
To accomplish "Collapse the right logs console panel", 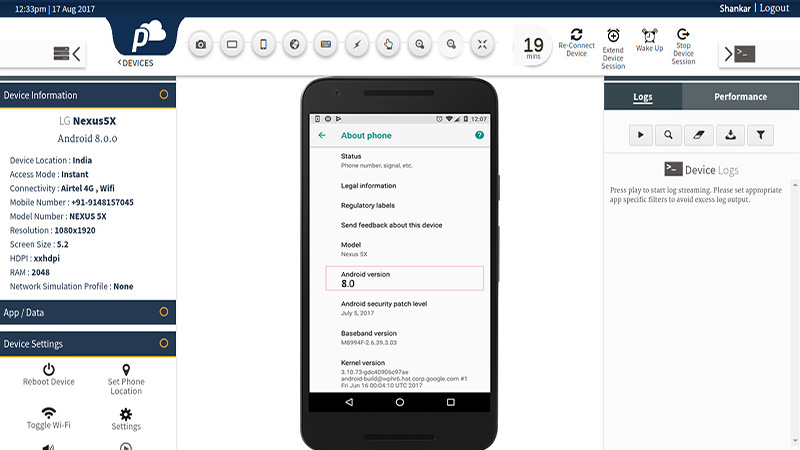I will click(x=740, y=54).
